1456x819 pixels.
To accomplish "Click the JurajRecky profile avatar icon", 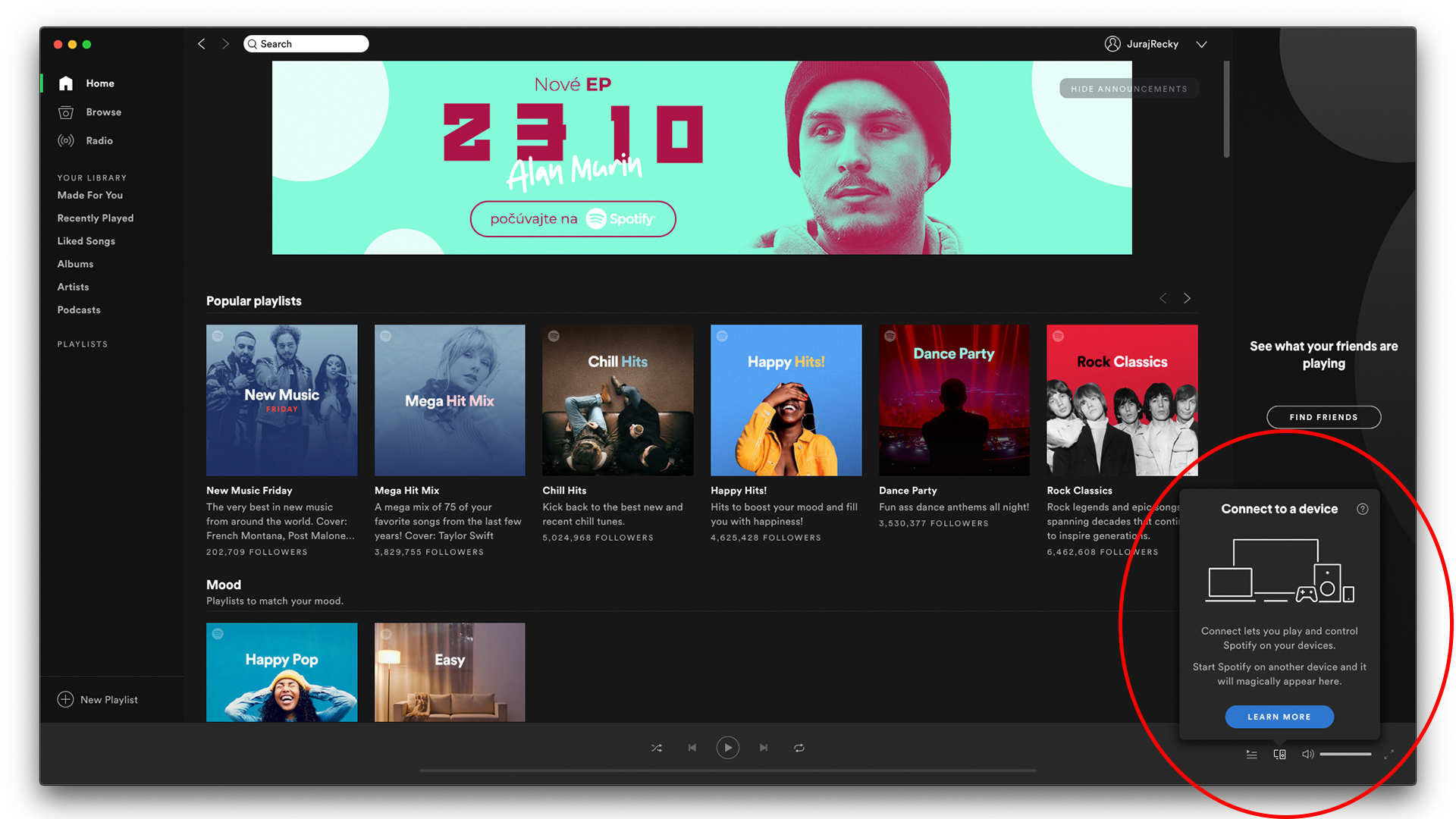I will [1112, 44].
